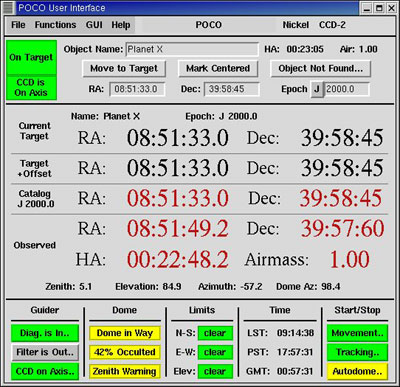The height and width of the screenshot is (387, 400).
Task: Toggle the Filter is Out button
Action: pyautogui.click(x=45, y=352)
